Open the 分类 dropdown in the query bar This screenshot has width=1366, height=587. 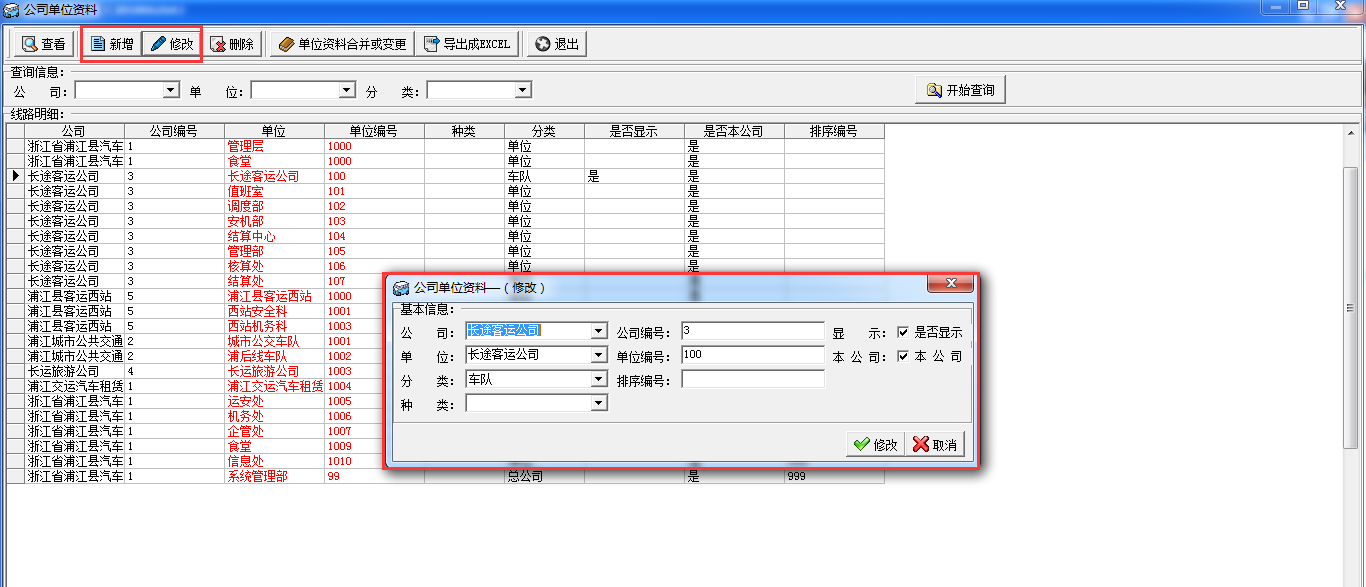(523, 90)
